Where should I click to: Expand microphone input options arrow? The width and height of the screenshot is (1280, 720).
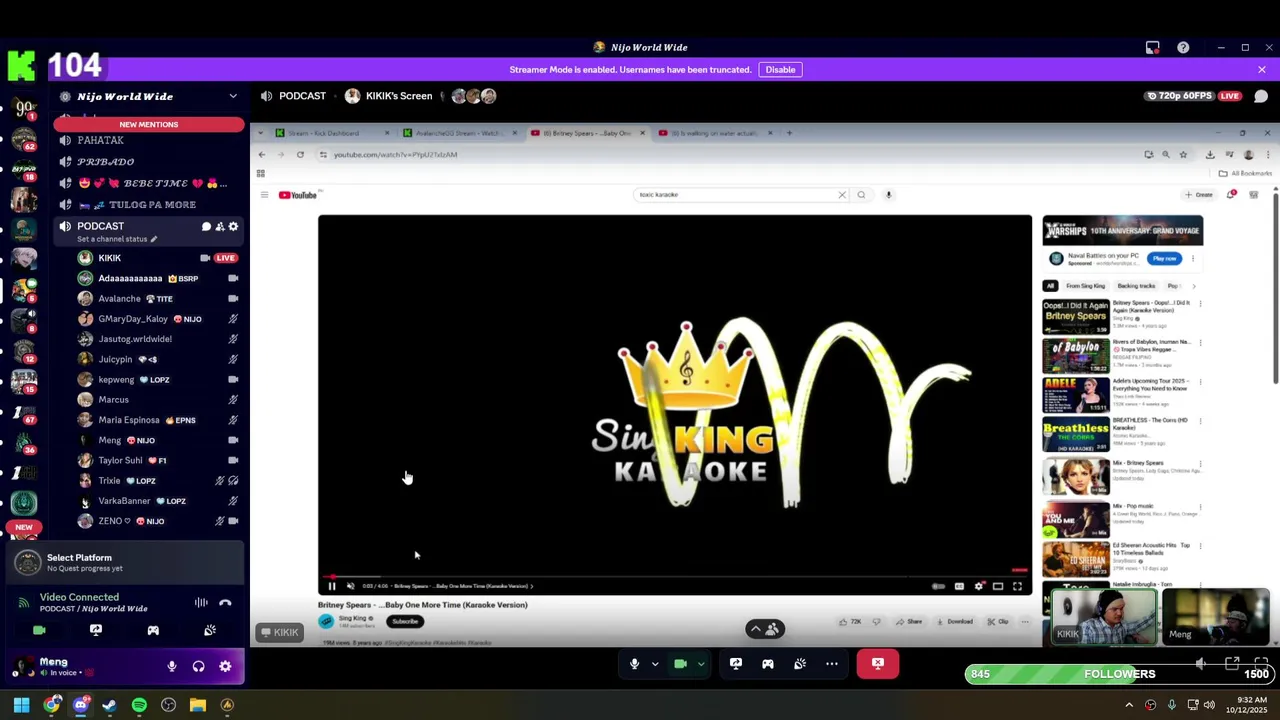(655, 663)
